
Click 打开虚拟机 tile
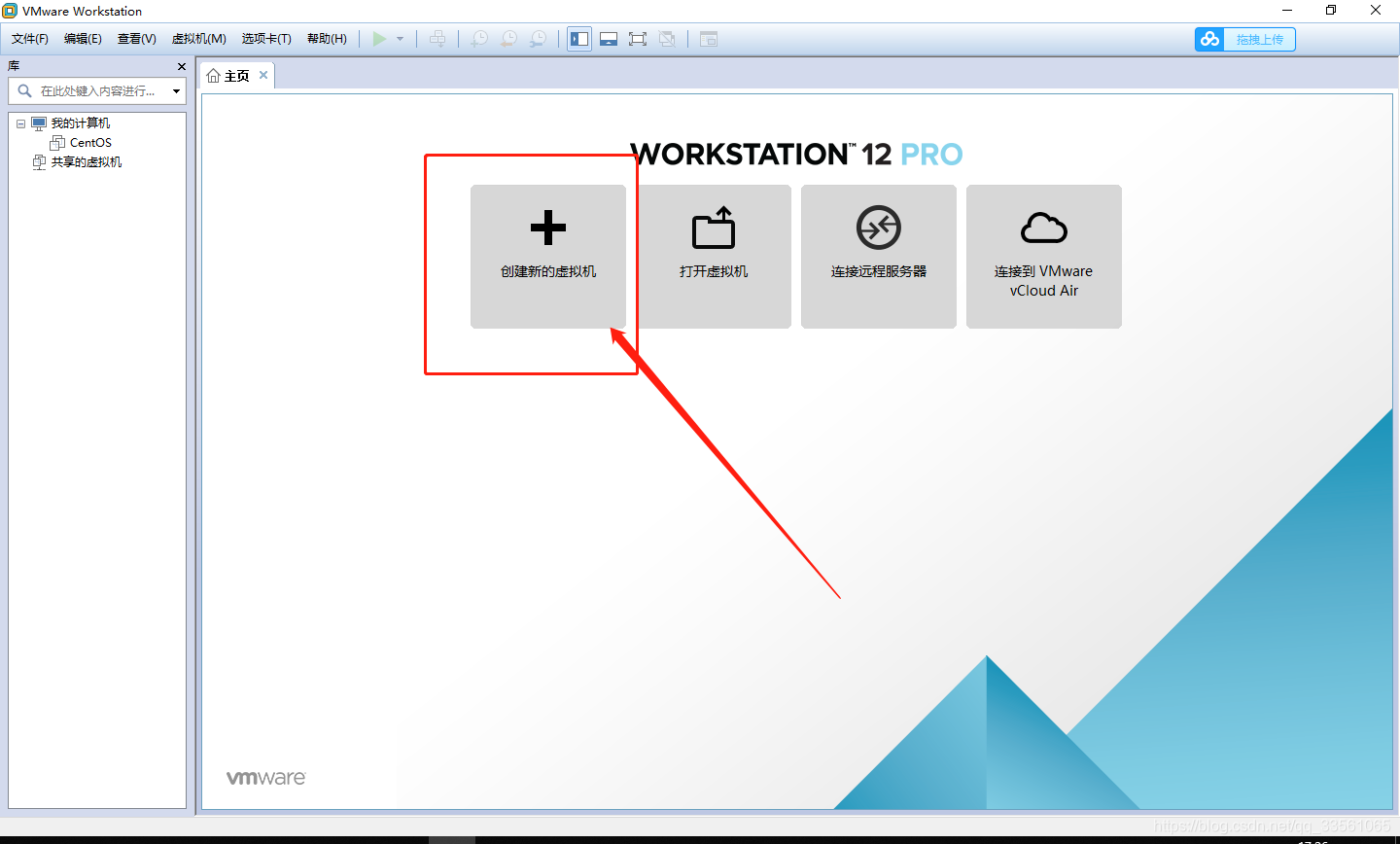click(714, 257)
